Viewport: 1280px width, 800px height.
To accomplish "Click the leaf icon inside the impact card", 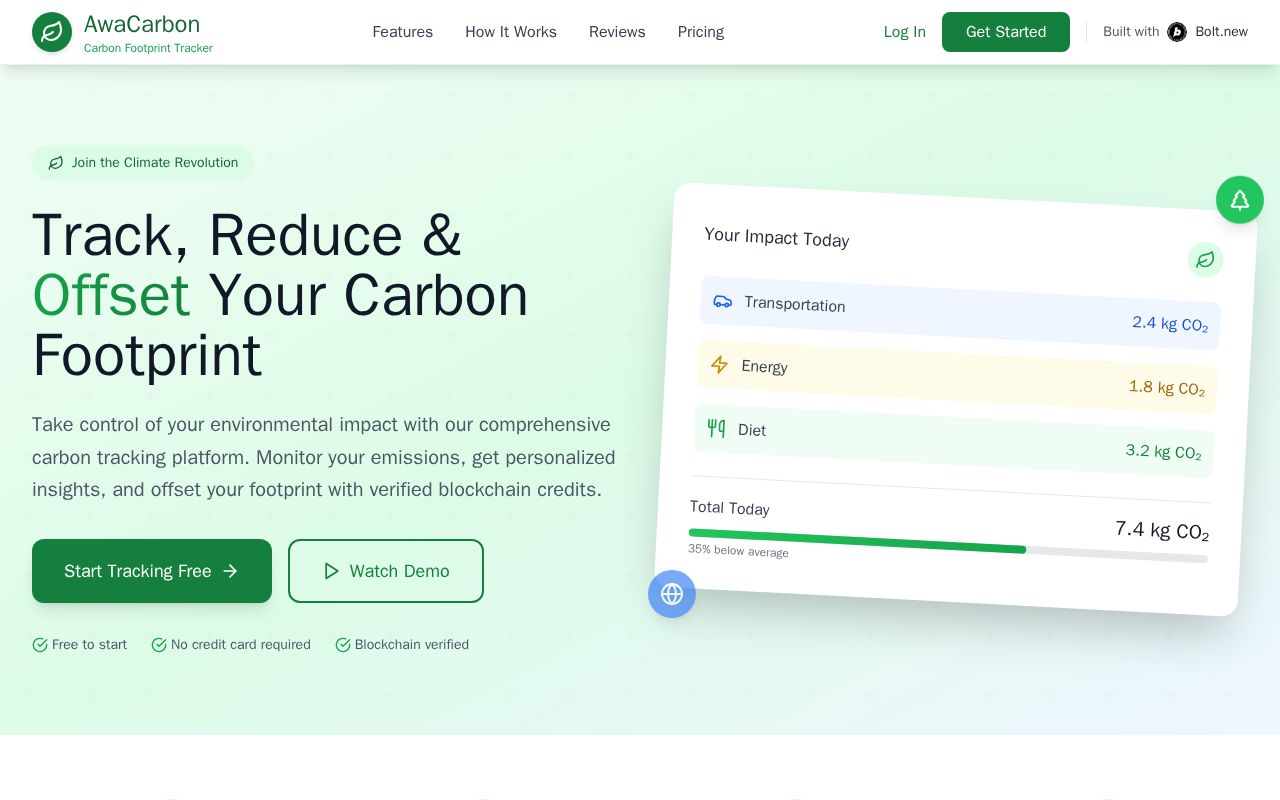I will (x=1205, y=260).
